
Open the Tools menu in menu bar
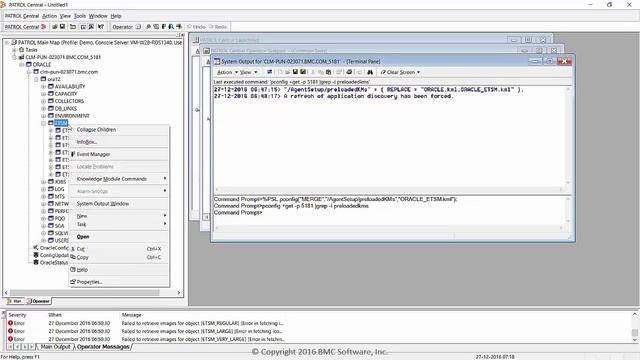(x=80, y=16)
